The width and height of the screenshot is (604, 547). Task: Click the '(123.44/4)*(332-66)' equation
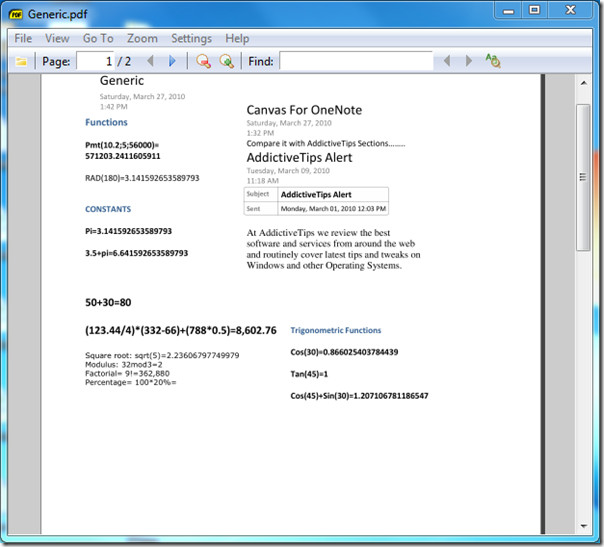click(181, 331)
